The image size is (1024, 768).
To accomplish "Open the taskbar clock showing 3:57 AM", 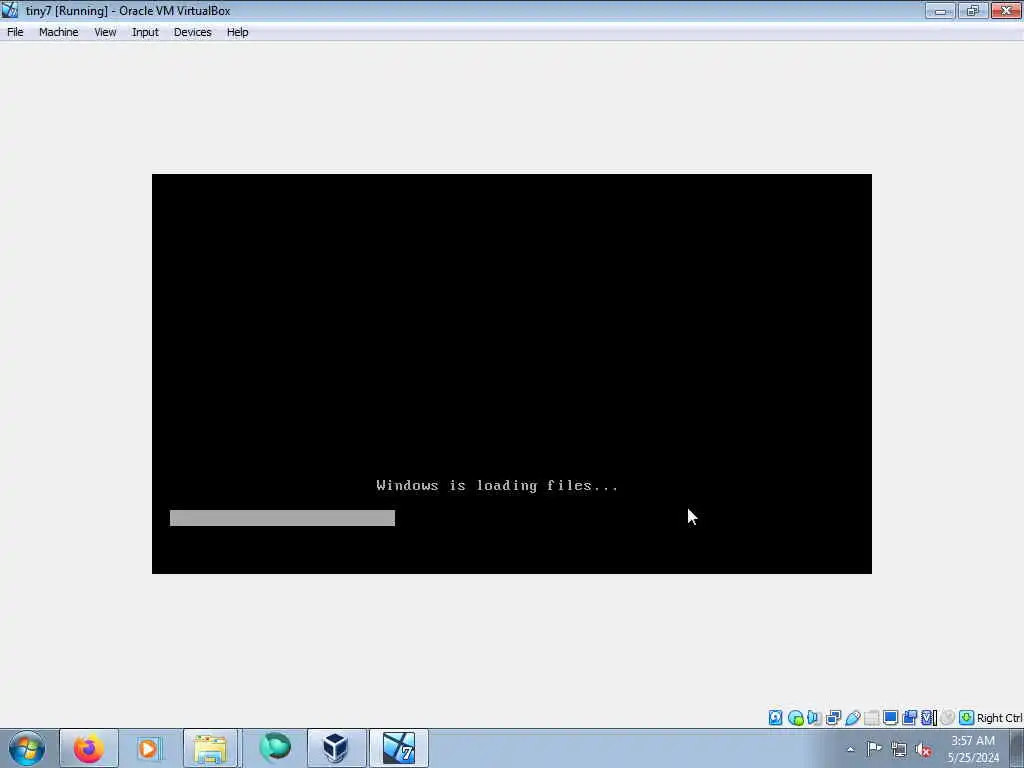I will pos(973,749).
